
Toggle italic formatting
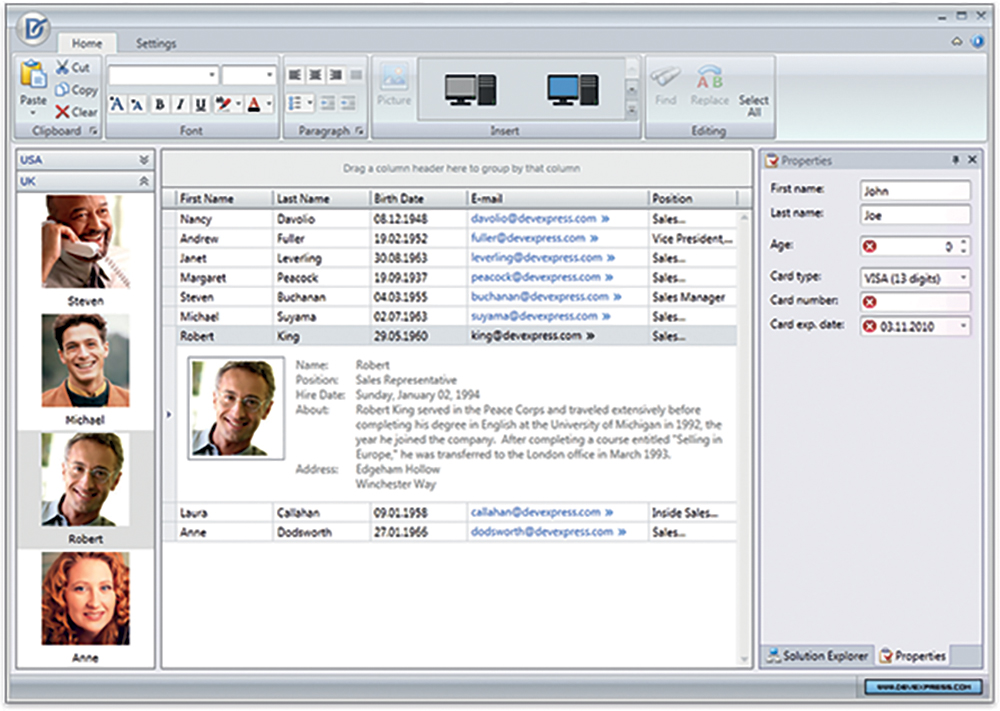180,104
